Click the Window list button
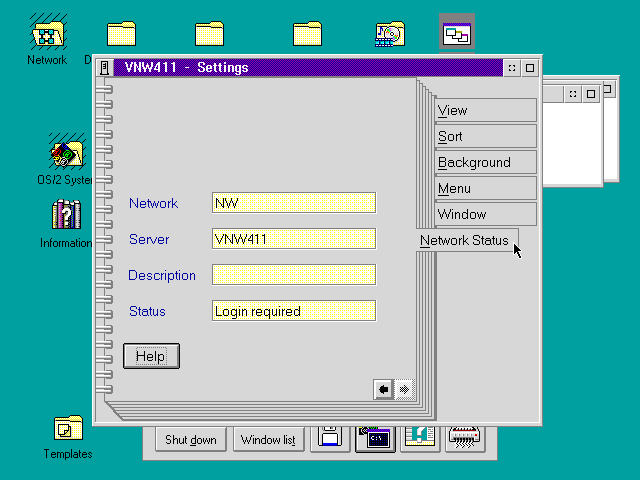Screen dimensions: 640x480 pos(269,440)
